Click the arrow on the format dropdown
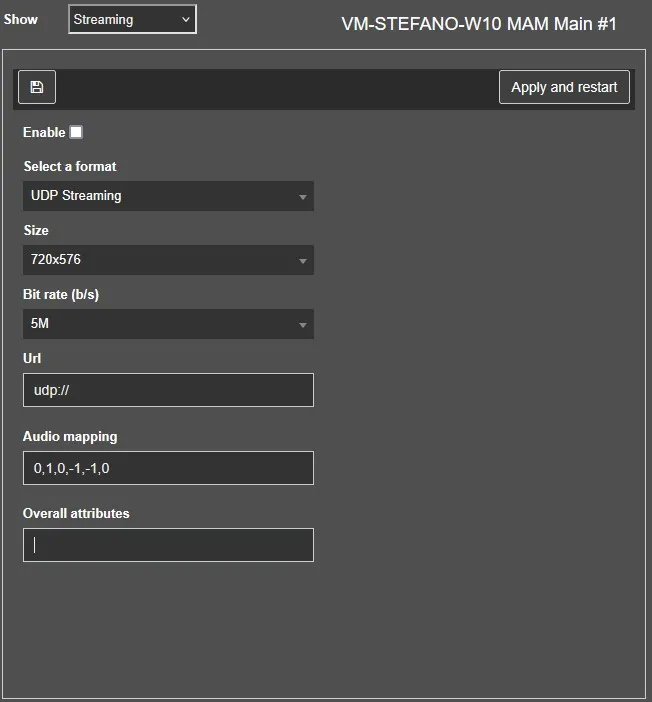Viewport: 652px width, 702px height. (x=302, y=197)
